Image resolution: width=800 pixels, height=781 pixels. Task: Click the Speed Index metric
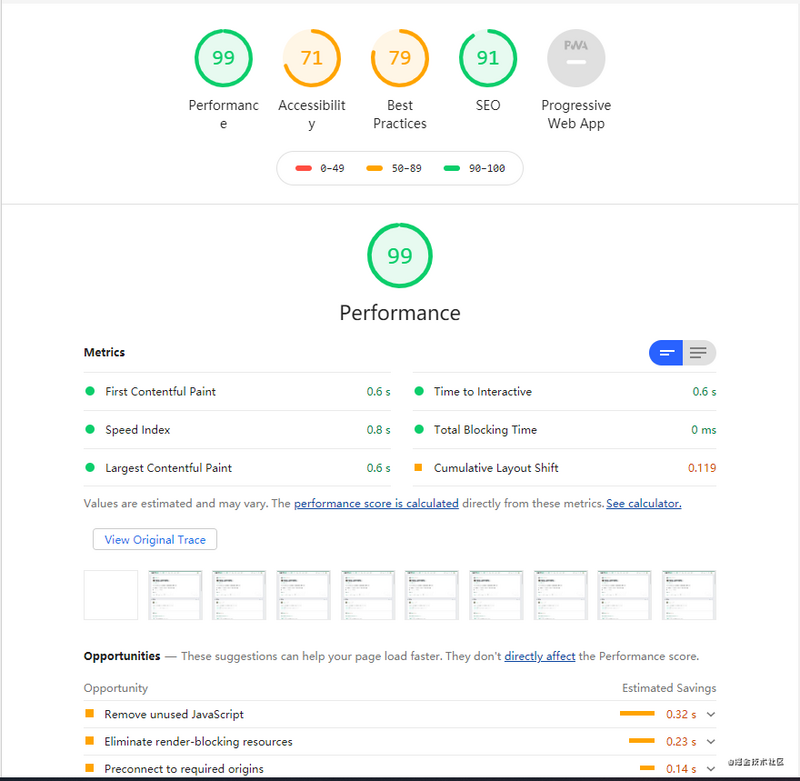tap(237, 430)
